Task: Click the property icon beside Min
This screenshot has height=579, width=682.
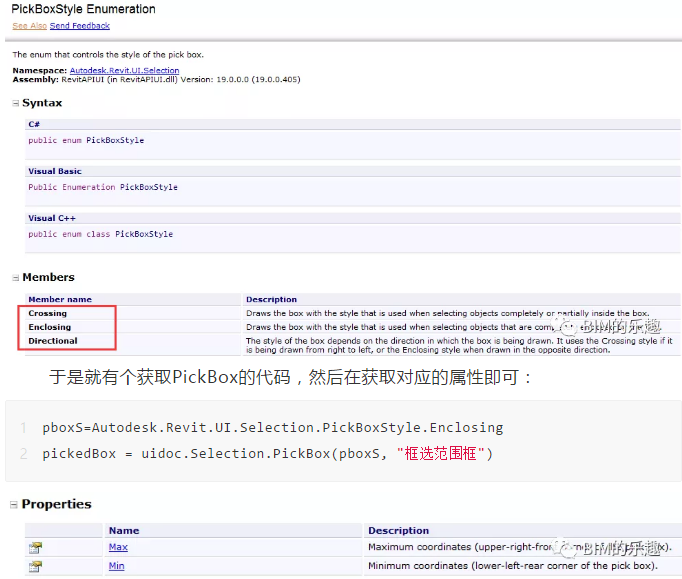Action: (35, 566)
